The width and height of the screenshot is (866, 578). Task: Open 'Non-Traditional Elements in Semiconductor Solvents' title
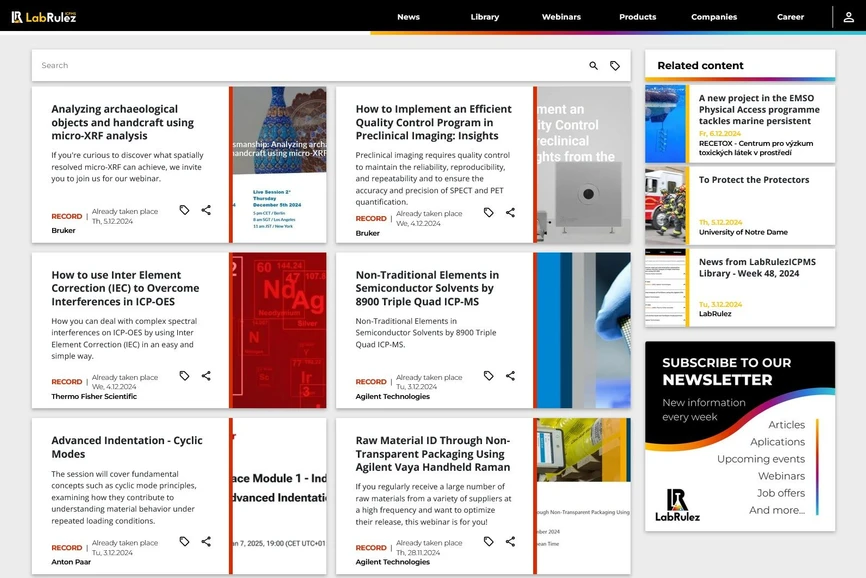(427, 288)
